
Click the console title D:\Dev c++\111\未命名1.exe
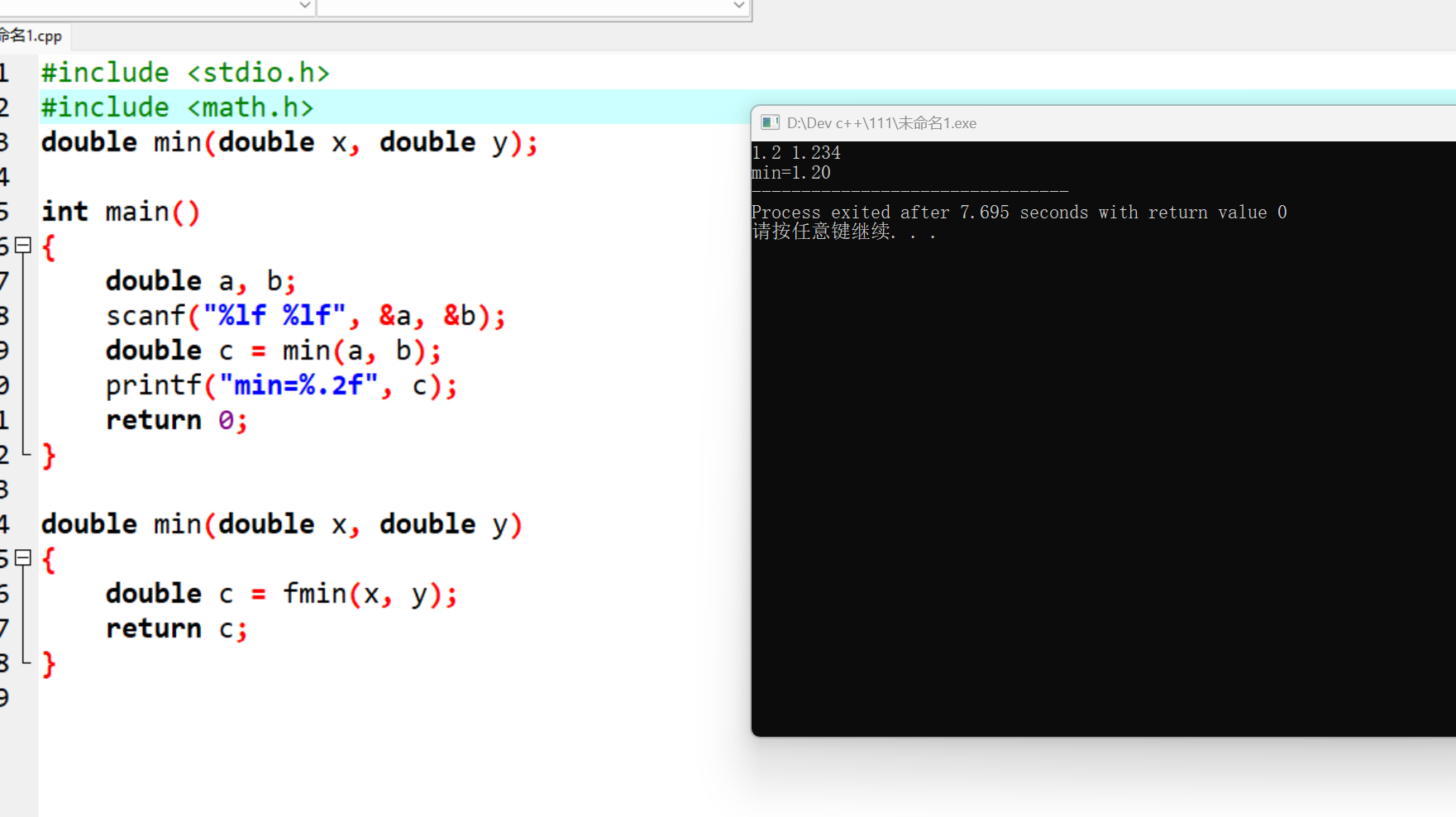pyautogui.click(x=881, y=123)
